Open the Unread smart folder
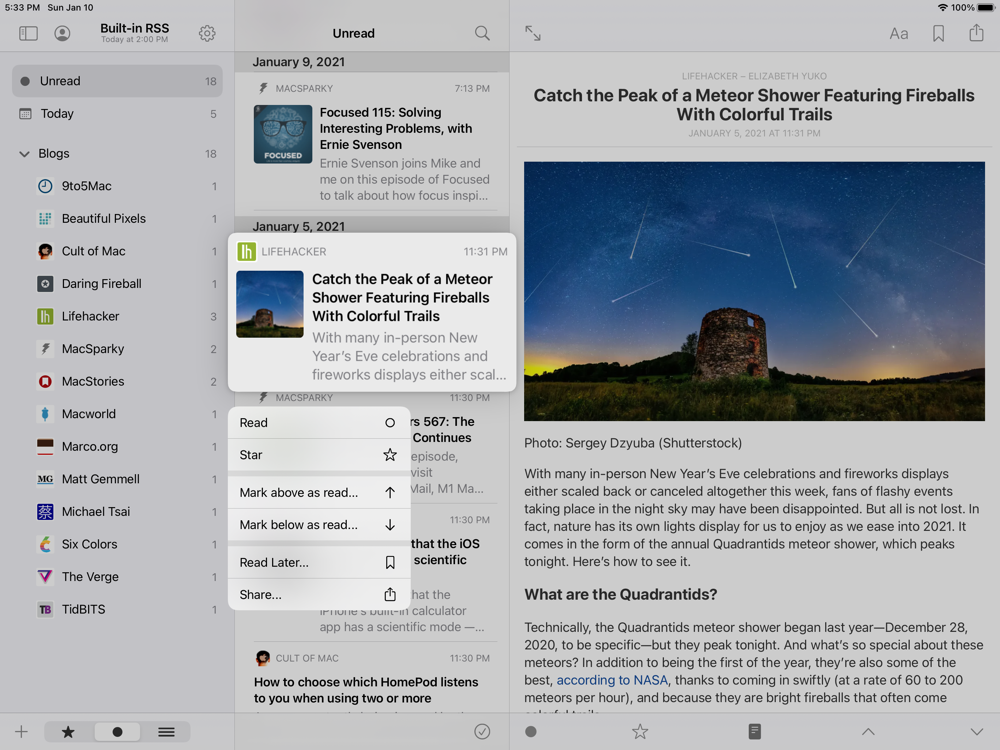Image resolution: width=1000 pixels, height=750 pixels. 117,81
